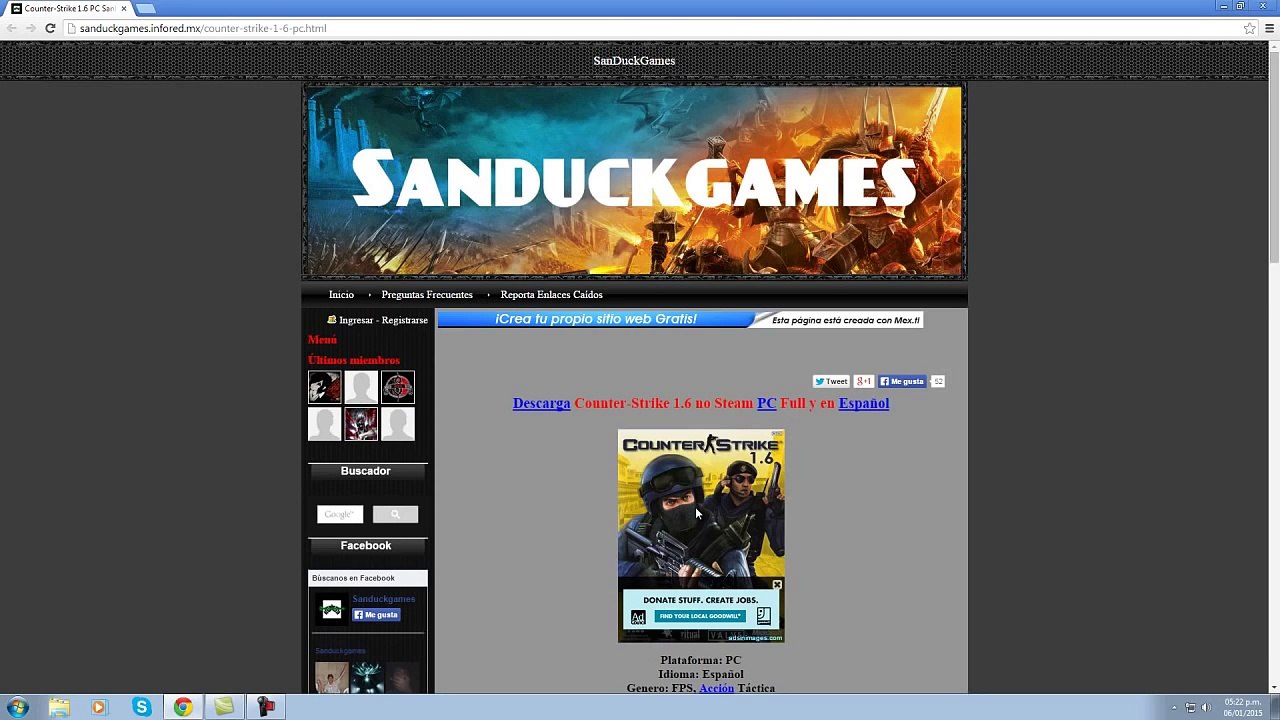
Task: Open the network tray icon
Action: [x=1190, y=708]
